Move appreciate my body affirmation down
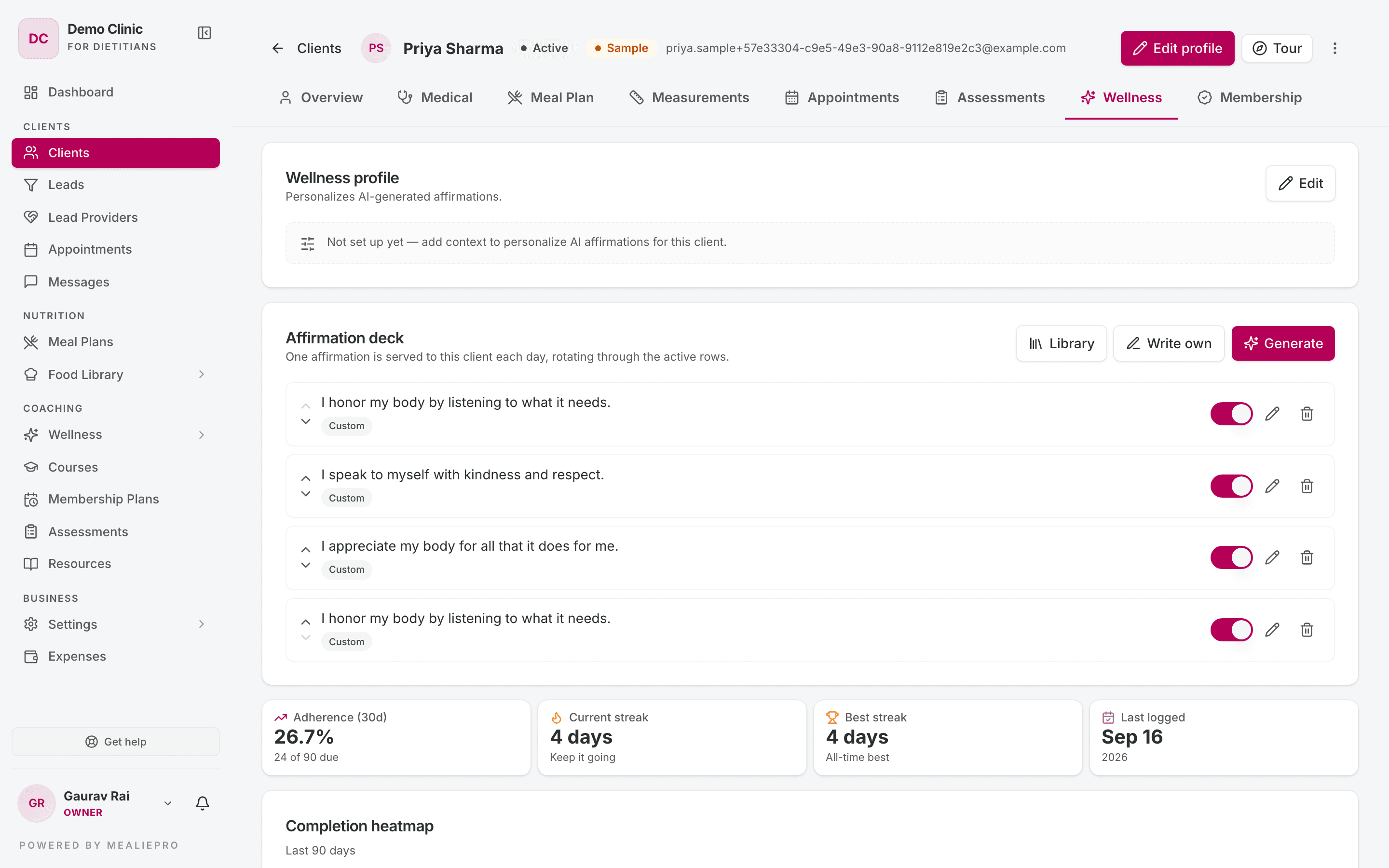 point(306,566)
